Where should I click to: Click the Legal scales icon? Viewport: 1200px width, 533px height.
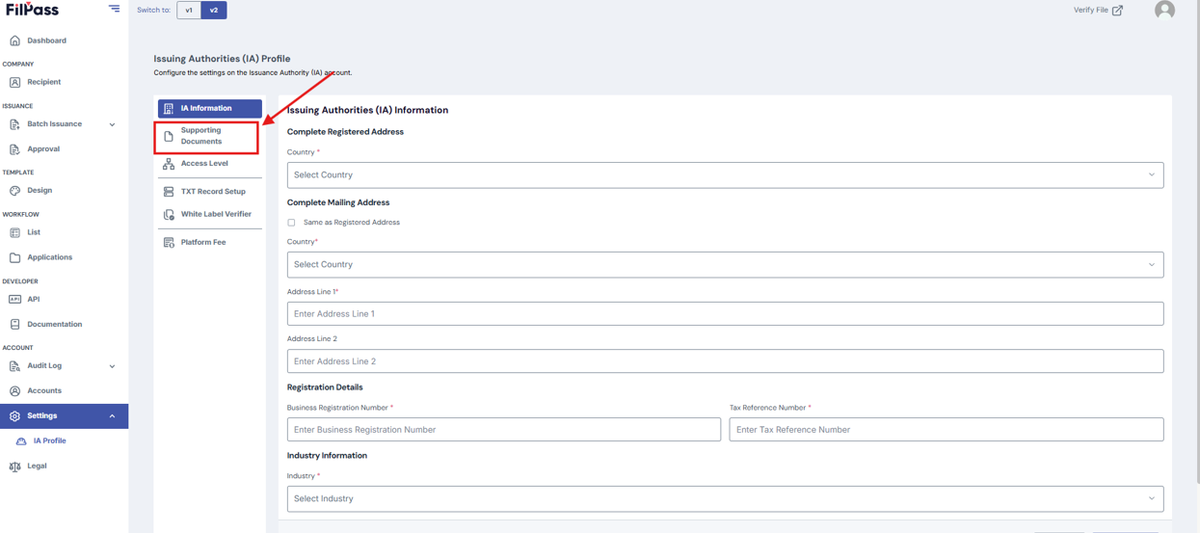coord(15,466)
